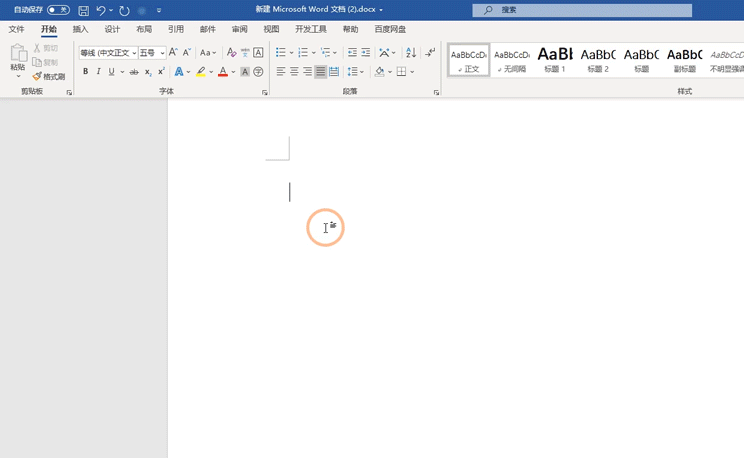Viewport: 744px width, 458px height.
Task: Click the Character Border icon
Action: 258,52
